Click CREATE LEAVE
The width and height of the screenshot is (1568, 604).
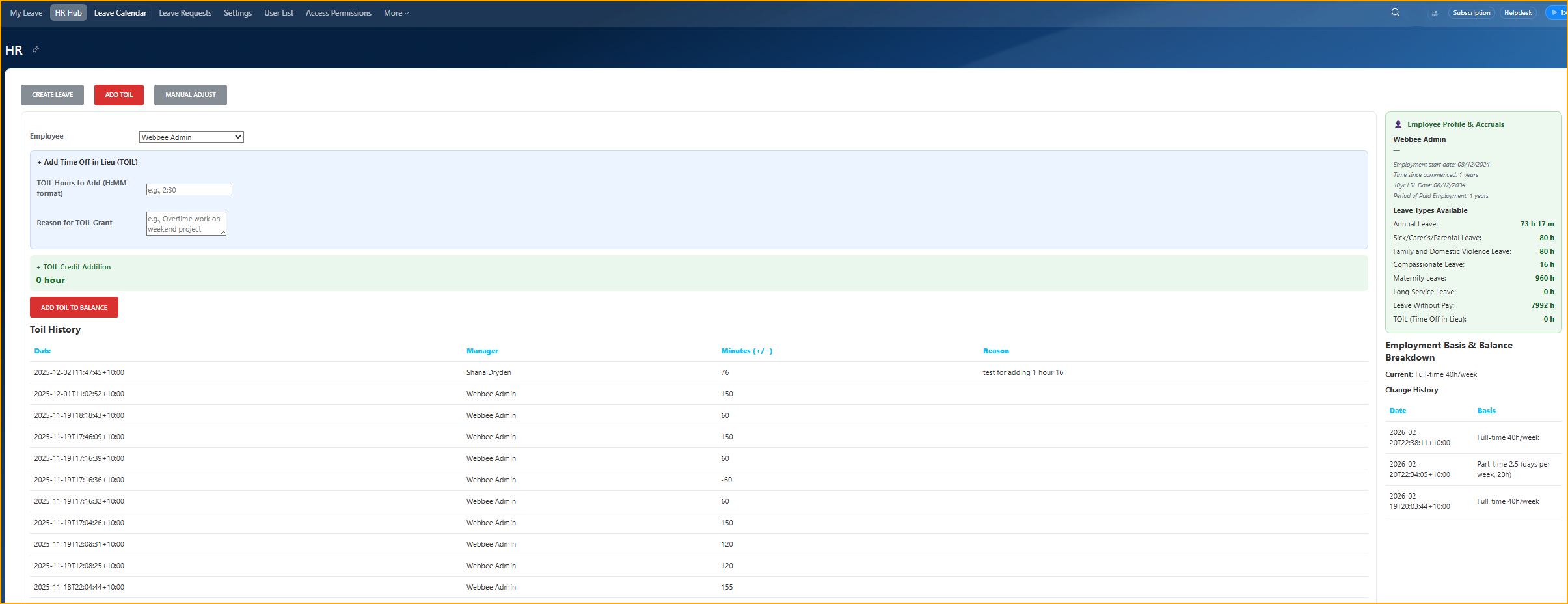[52, 94]
